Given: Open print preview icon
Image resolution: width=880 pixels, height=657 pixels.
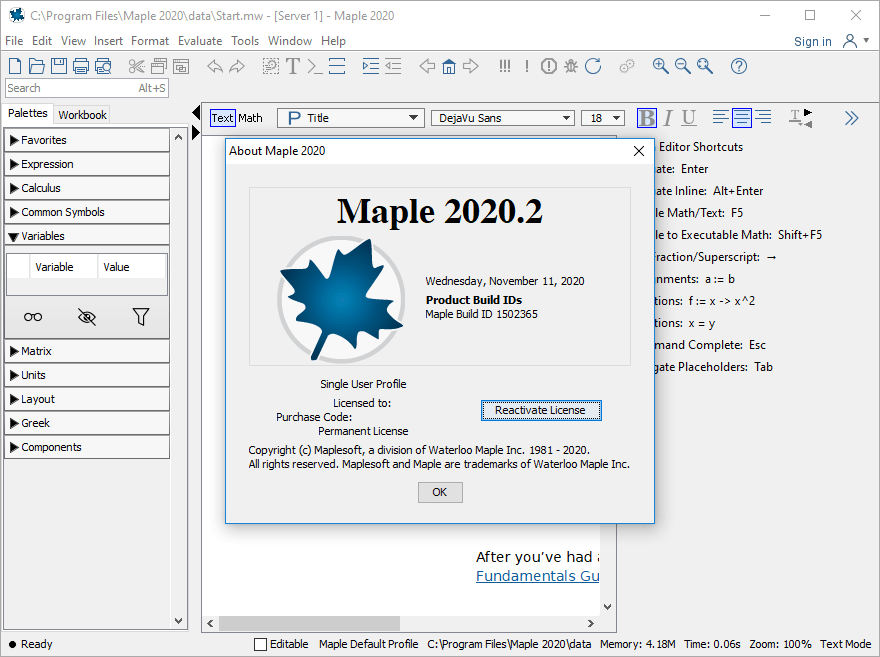Looking at the screenshot, I should coord(103,66).
